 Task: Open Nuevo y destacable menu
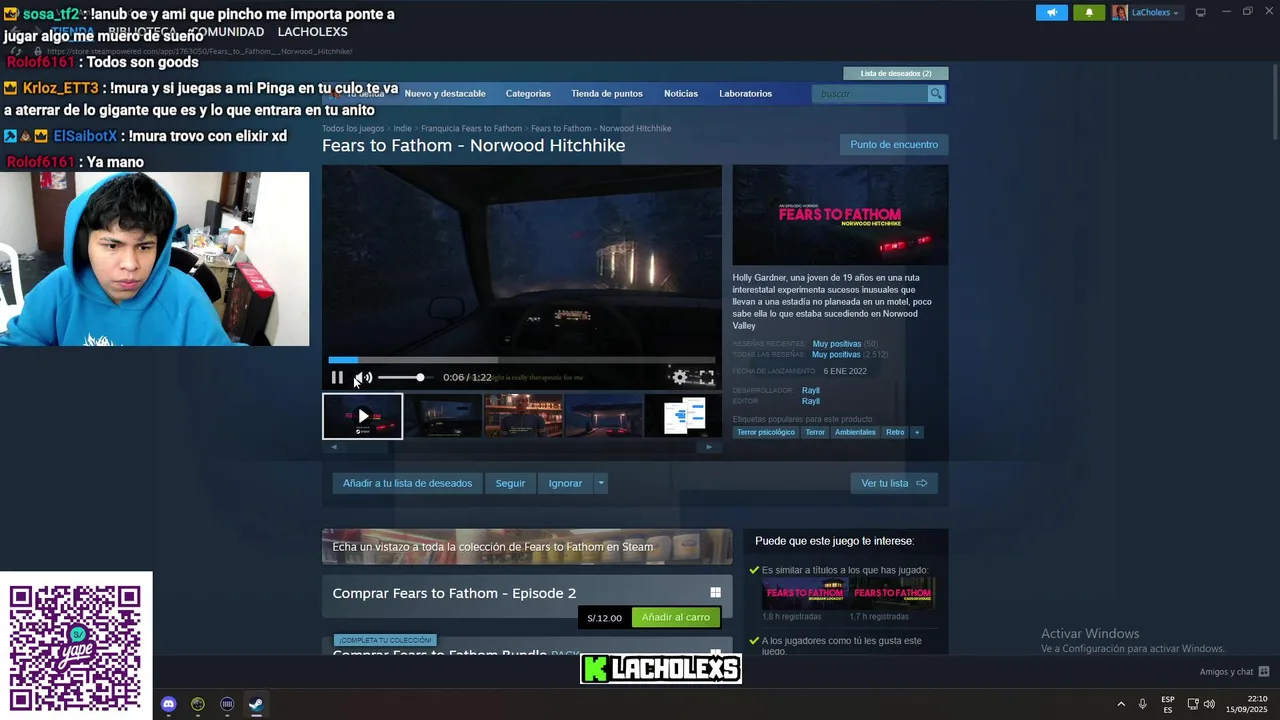(x=445, y=93)
